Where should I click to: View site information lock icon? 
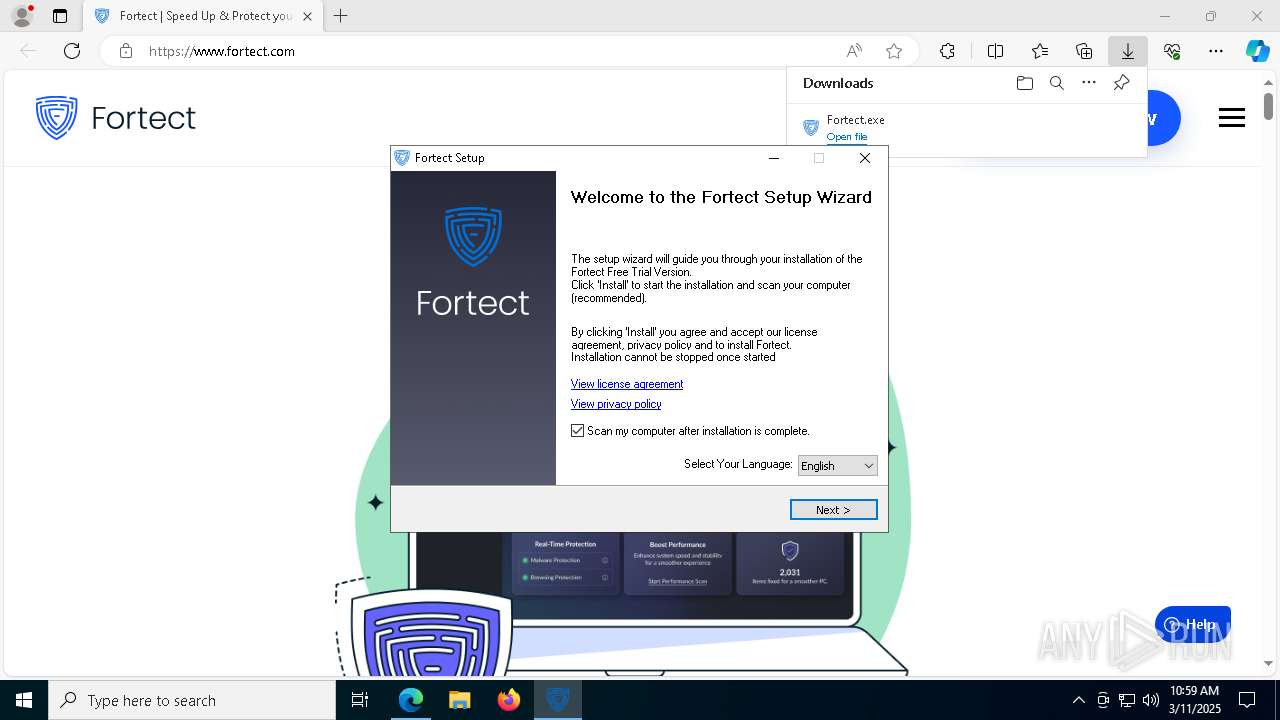[126, 51]
